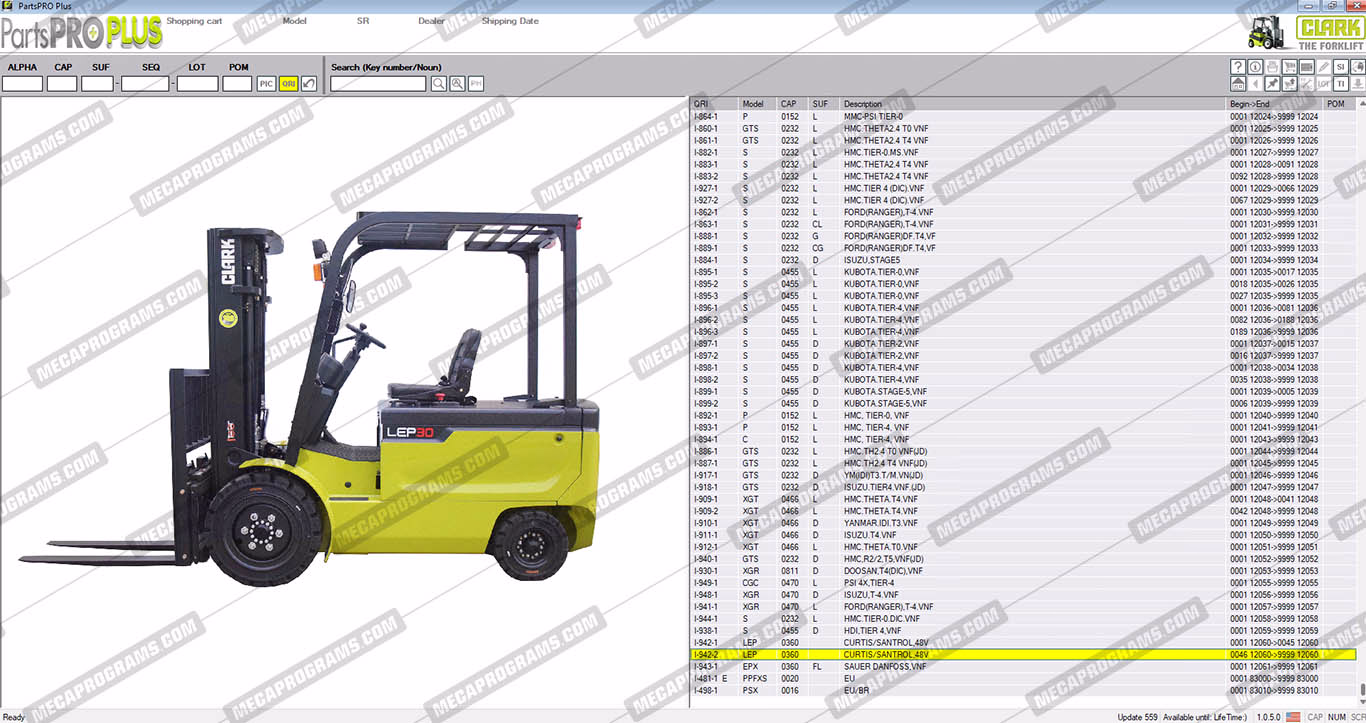This screenshot has height=723, width=1366.
Task: Select row I-949-1 PSI 4X,TIER-4
Action: 1023,583
